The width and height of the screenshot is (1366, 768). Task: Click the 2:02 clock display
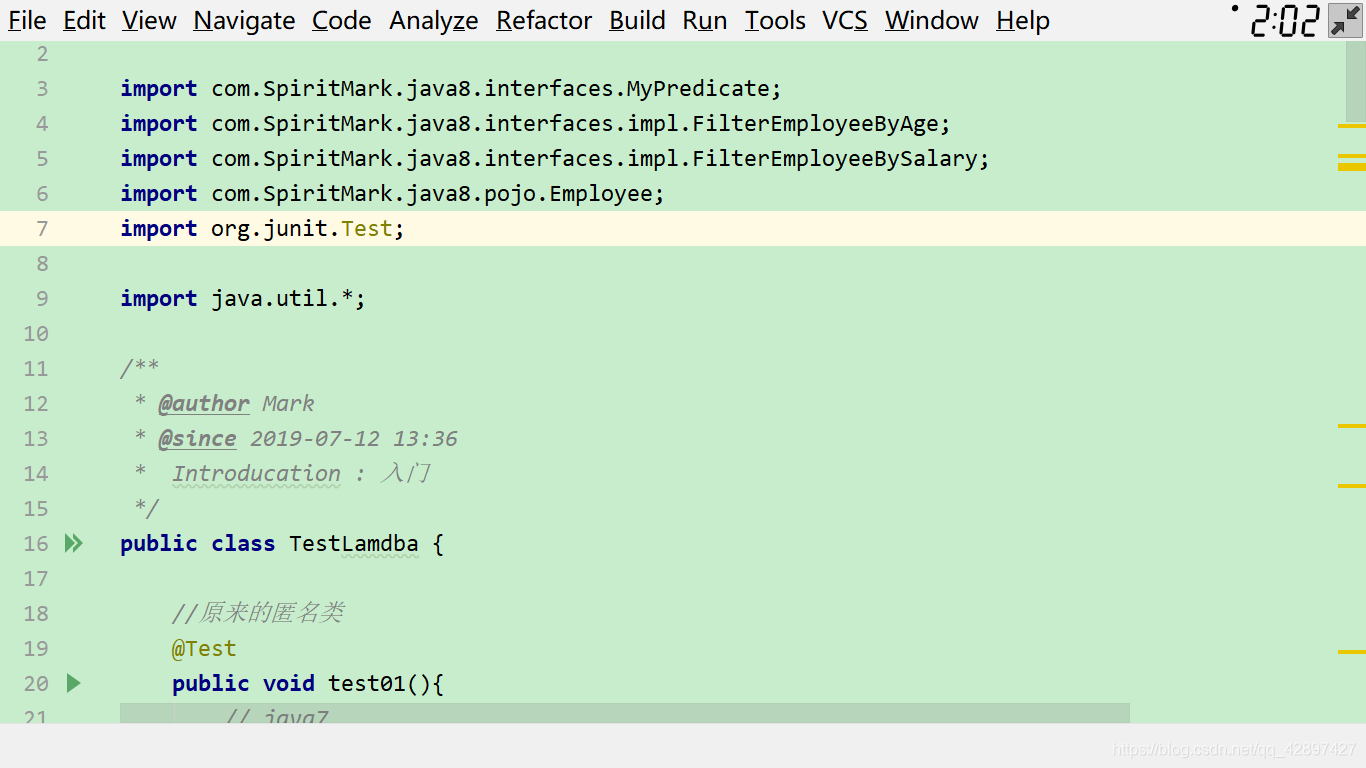pos(1285,21)
